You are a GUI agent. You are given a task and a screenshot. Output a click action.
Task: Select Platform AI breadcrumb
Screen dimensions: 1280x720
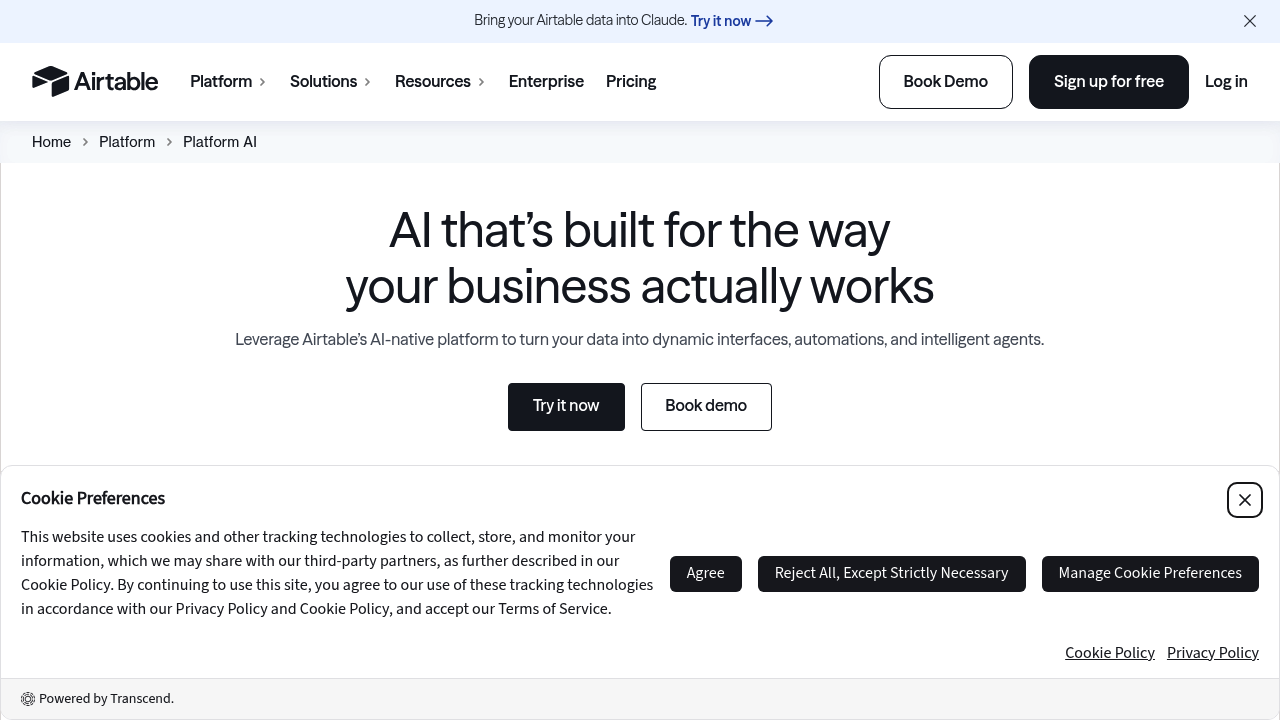(x=220, y=142)
